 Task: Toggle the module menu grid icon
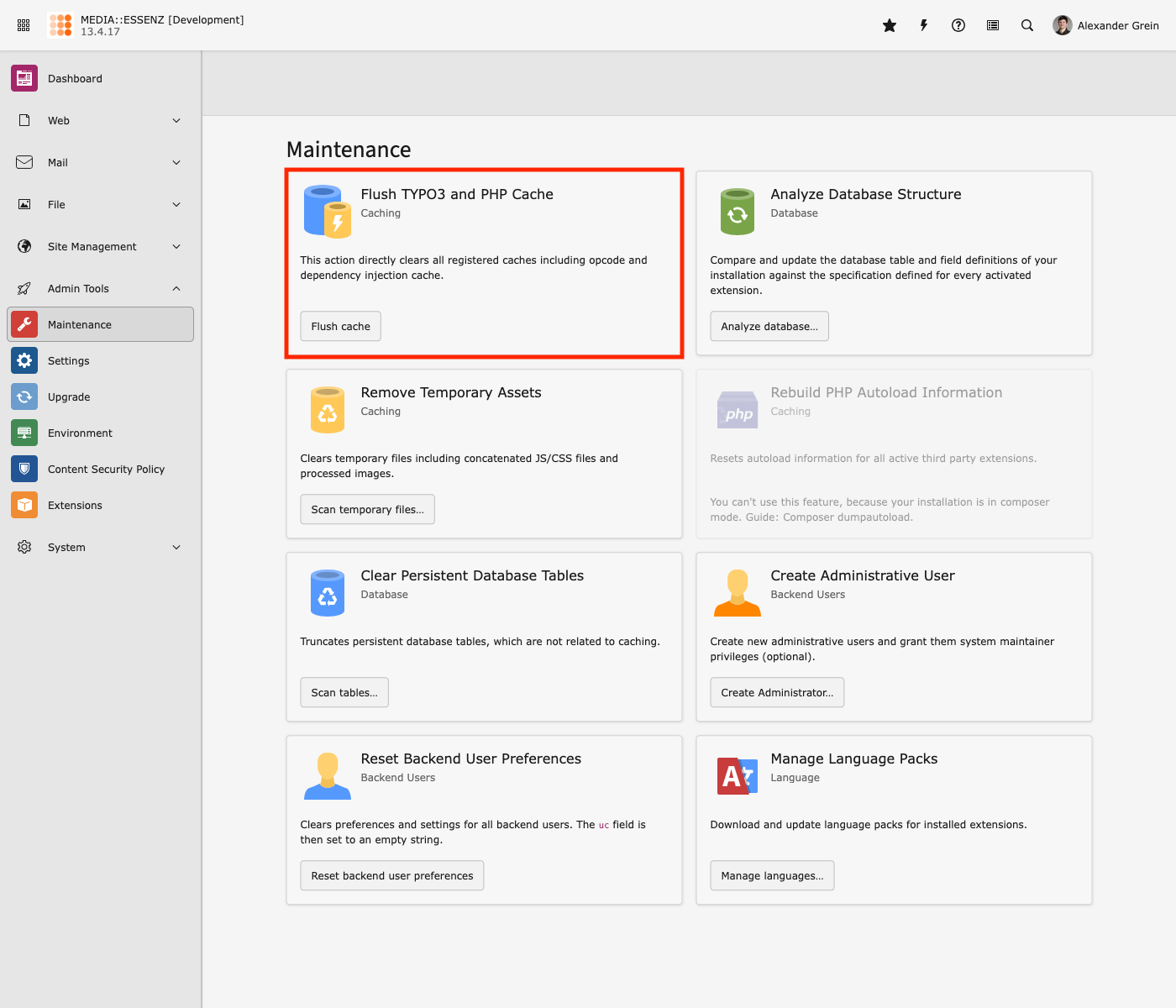24,25
